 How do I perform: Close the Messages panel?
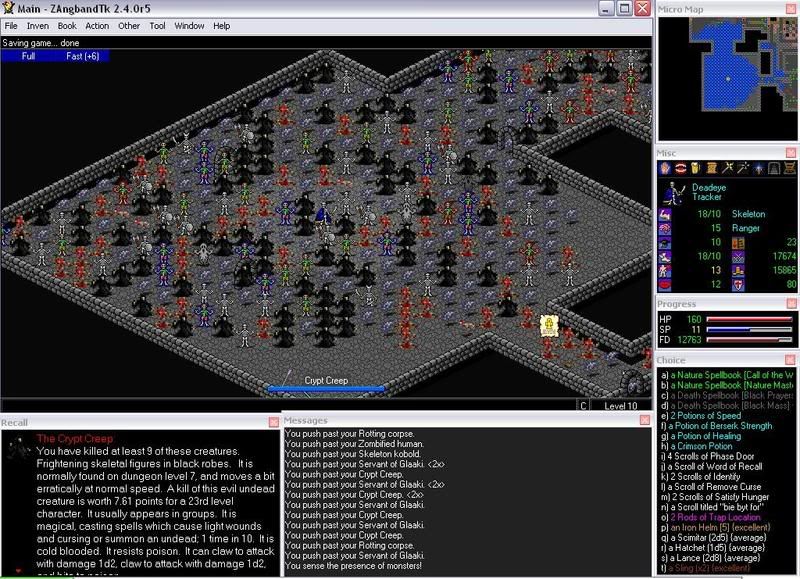645,420
